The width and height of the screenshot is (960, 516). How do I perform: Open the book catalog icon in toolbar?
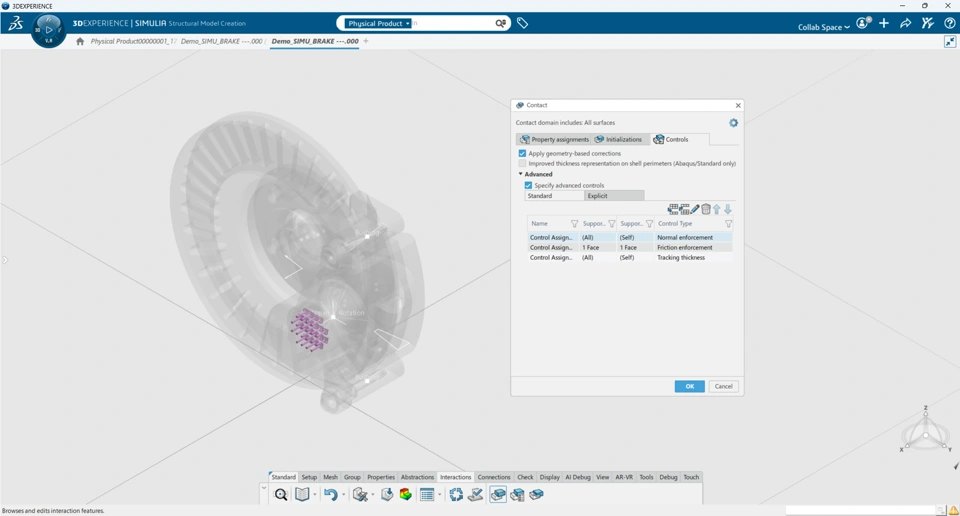click(302, 495)
